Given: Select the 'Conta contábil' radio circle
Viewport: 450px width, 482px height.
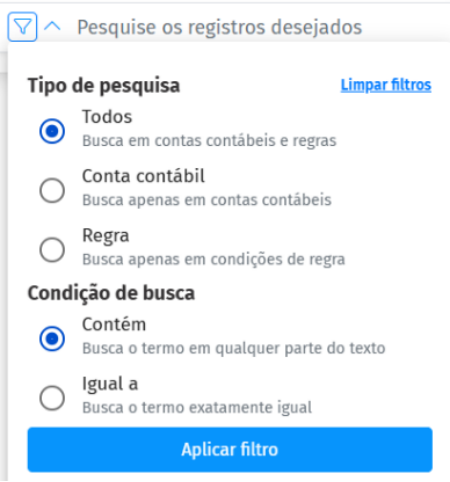Looking at the screenshot, I should click(x=52, y=190).
